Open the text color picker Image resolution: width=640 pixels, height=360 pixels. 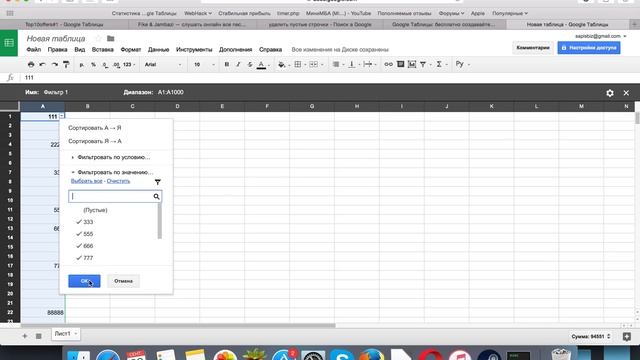click(263, 64)
